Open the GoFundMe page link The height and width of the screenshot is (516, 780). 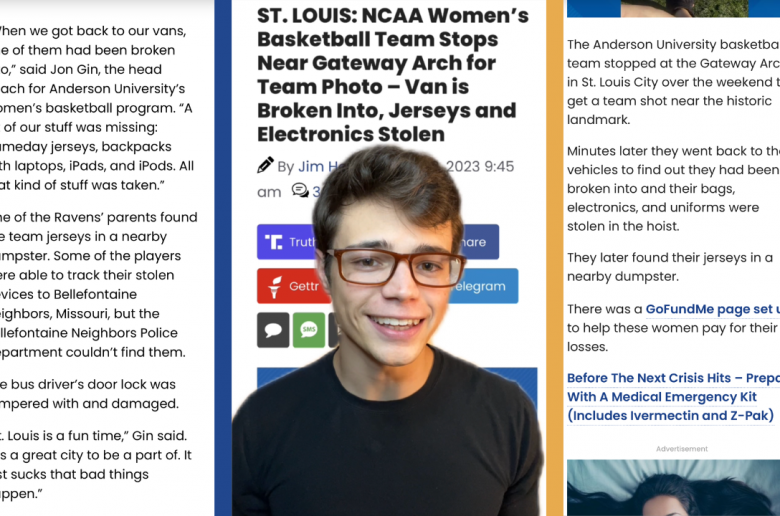(x=712, y=309)
